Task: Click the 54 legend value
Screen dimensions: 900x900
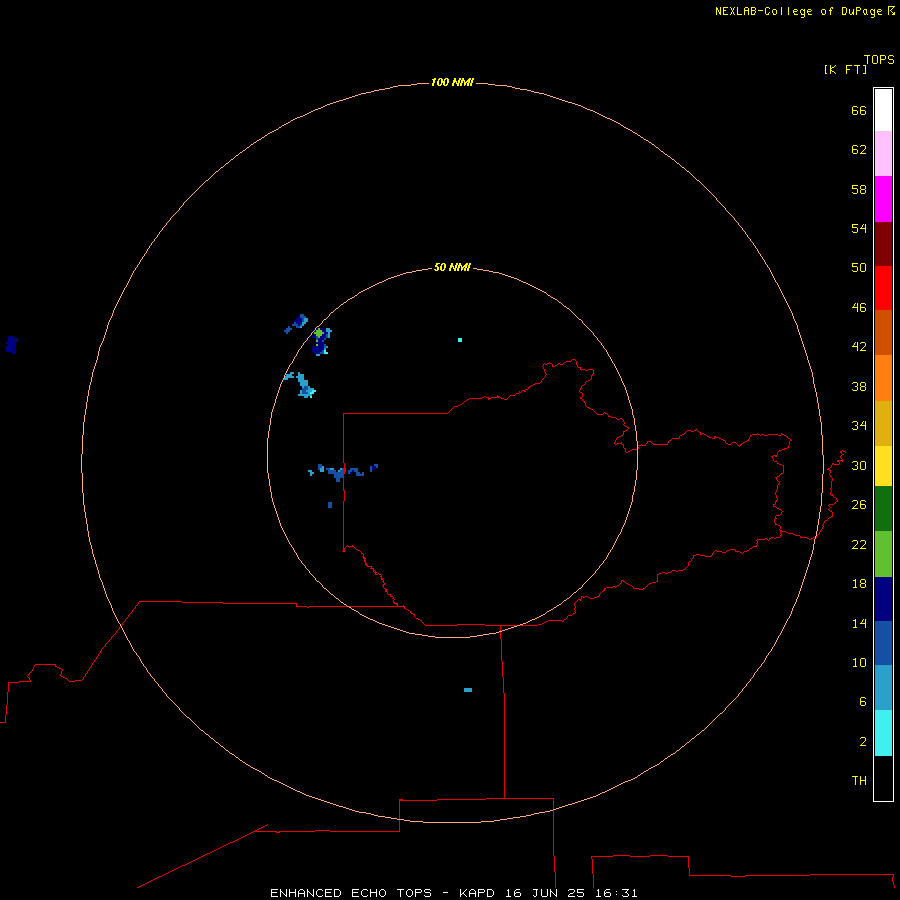Action: pos(859,228)
